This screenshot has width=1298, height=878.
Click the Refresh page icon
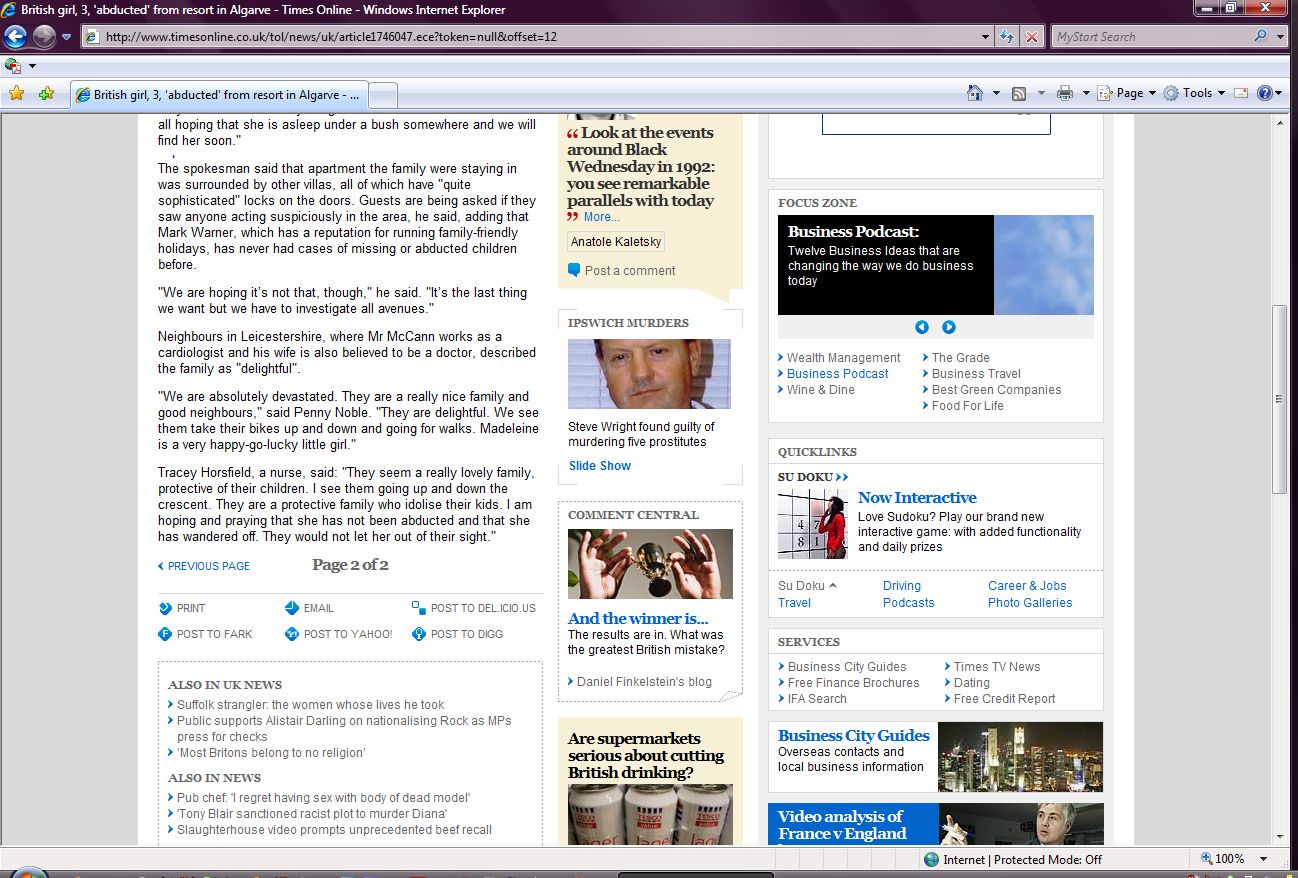(1008, 37)
